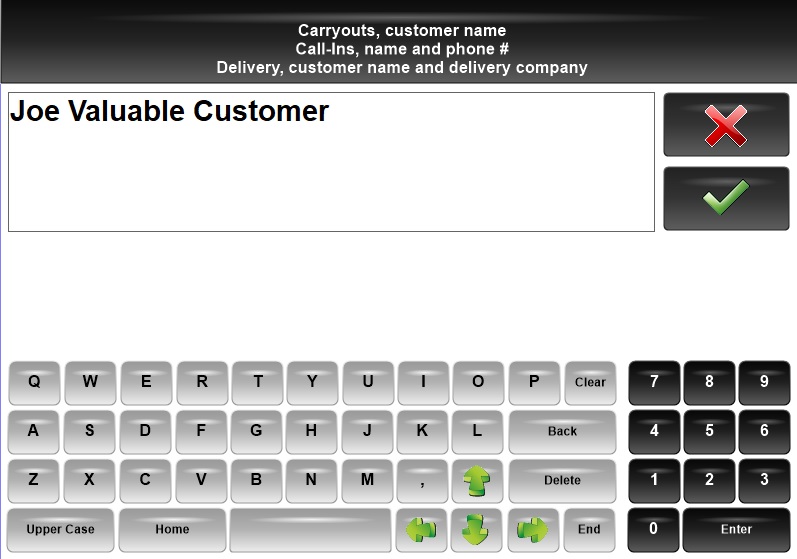This screenshot has height=559, width=797.
Task: Tap the T key
Action: (x=258, y=383)
